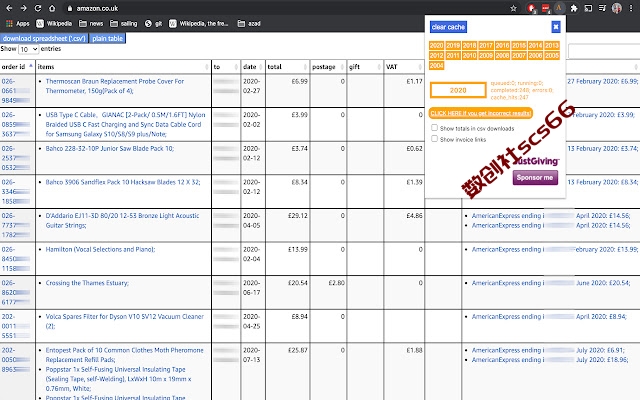Image resolution: width=640 pixels, height=400 pixels.
Task: Select the year 2013 button
Action: click(552, 45)
